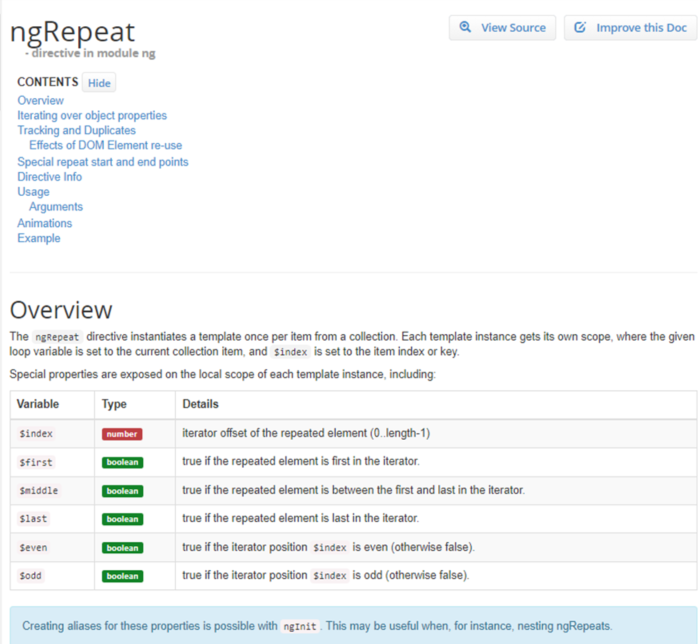Hide the contents list

pyautogui.click(x=99, y=83)
